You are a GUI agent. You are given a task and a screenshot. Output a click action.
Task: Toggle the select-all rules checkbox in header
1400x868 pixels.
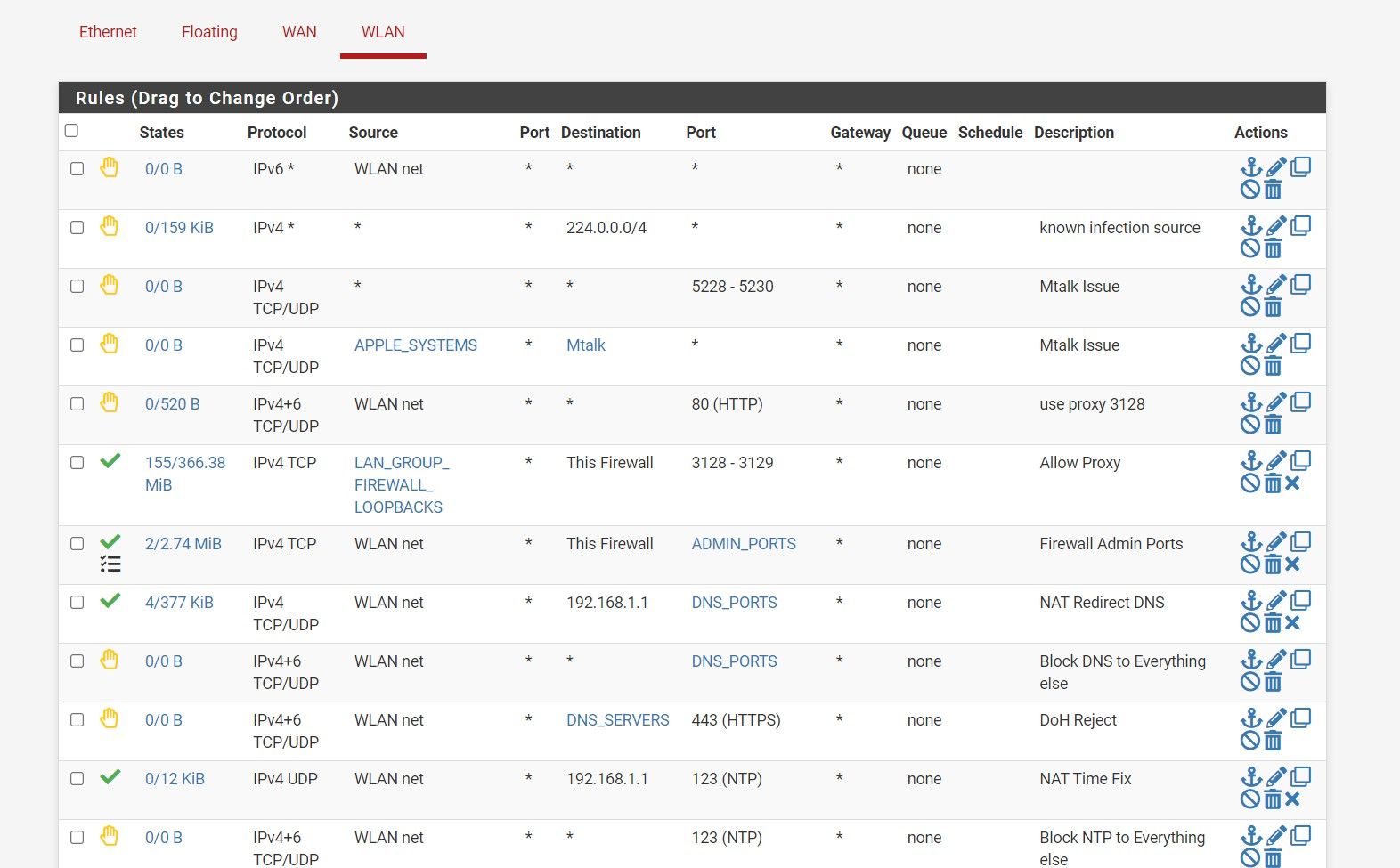pos(72,131)
